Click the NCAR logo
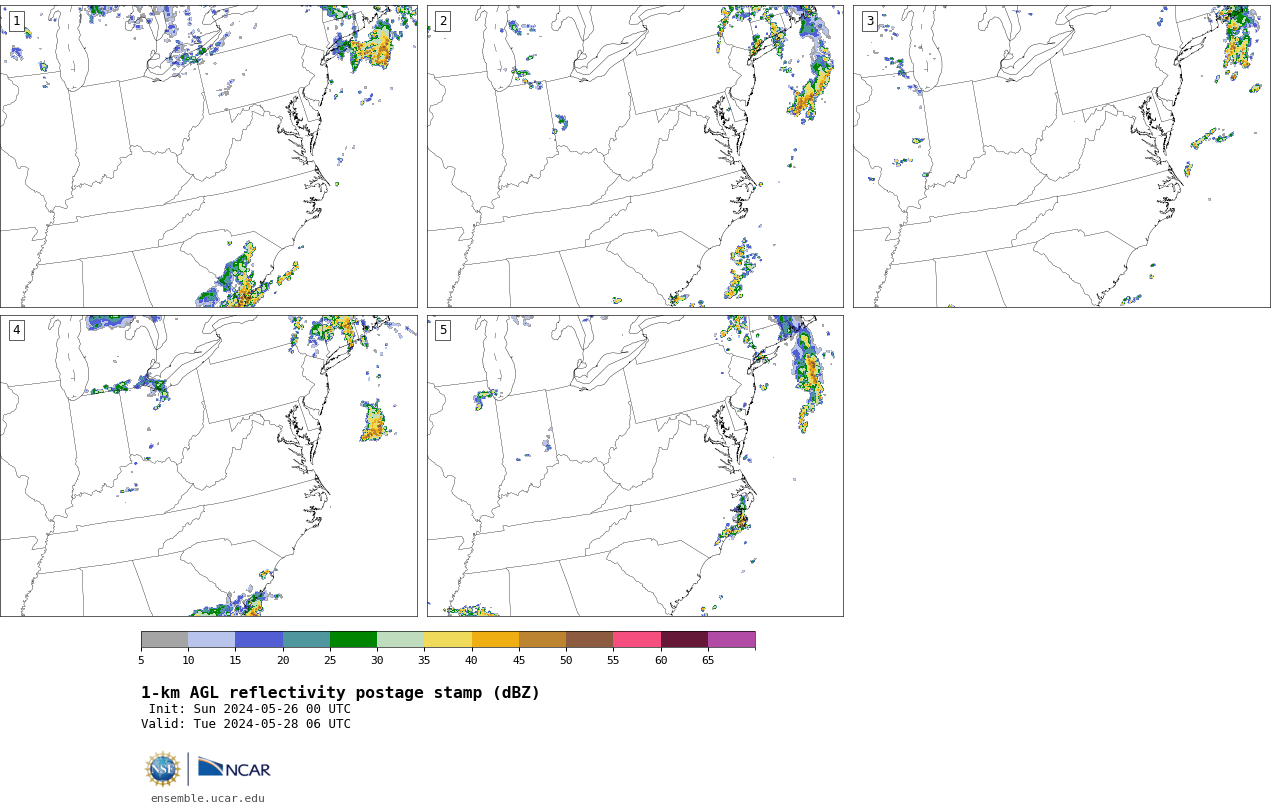This screenshot has height=809, width=1280. point(234,768)
